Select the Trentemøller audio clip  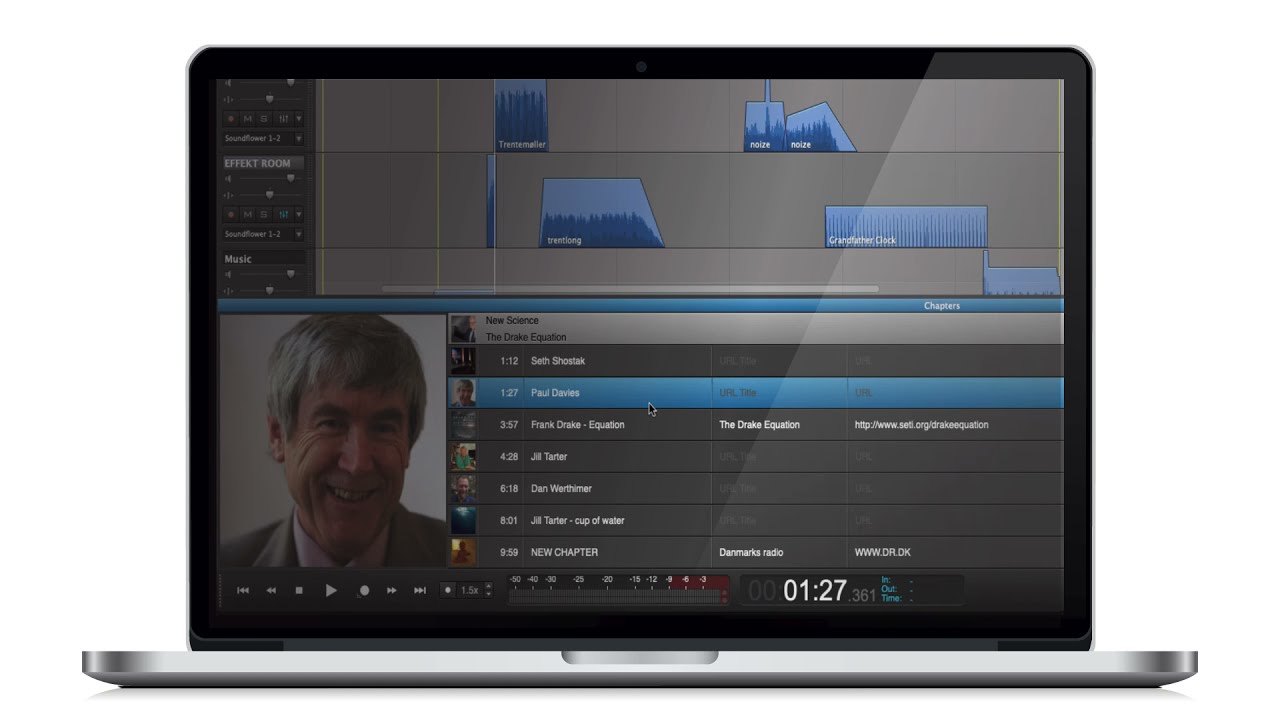(x=521, y=116)
